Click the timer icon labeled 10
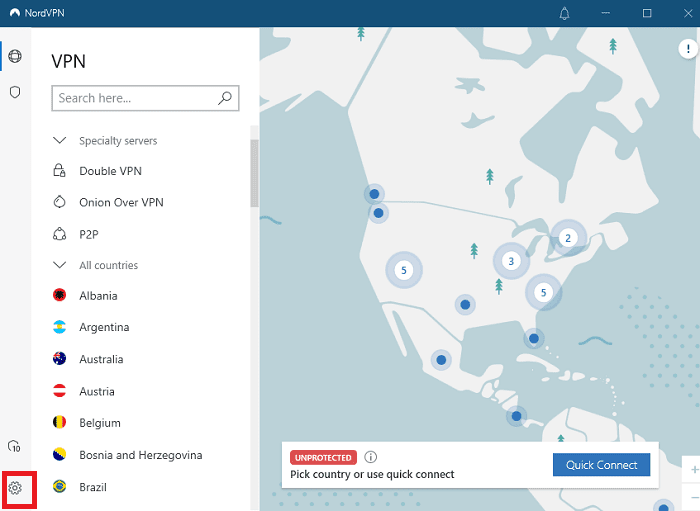Screen dimensions: 700x511 tap(15, 446)
